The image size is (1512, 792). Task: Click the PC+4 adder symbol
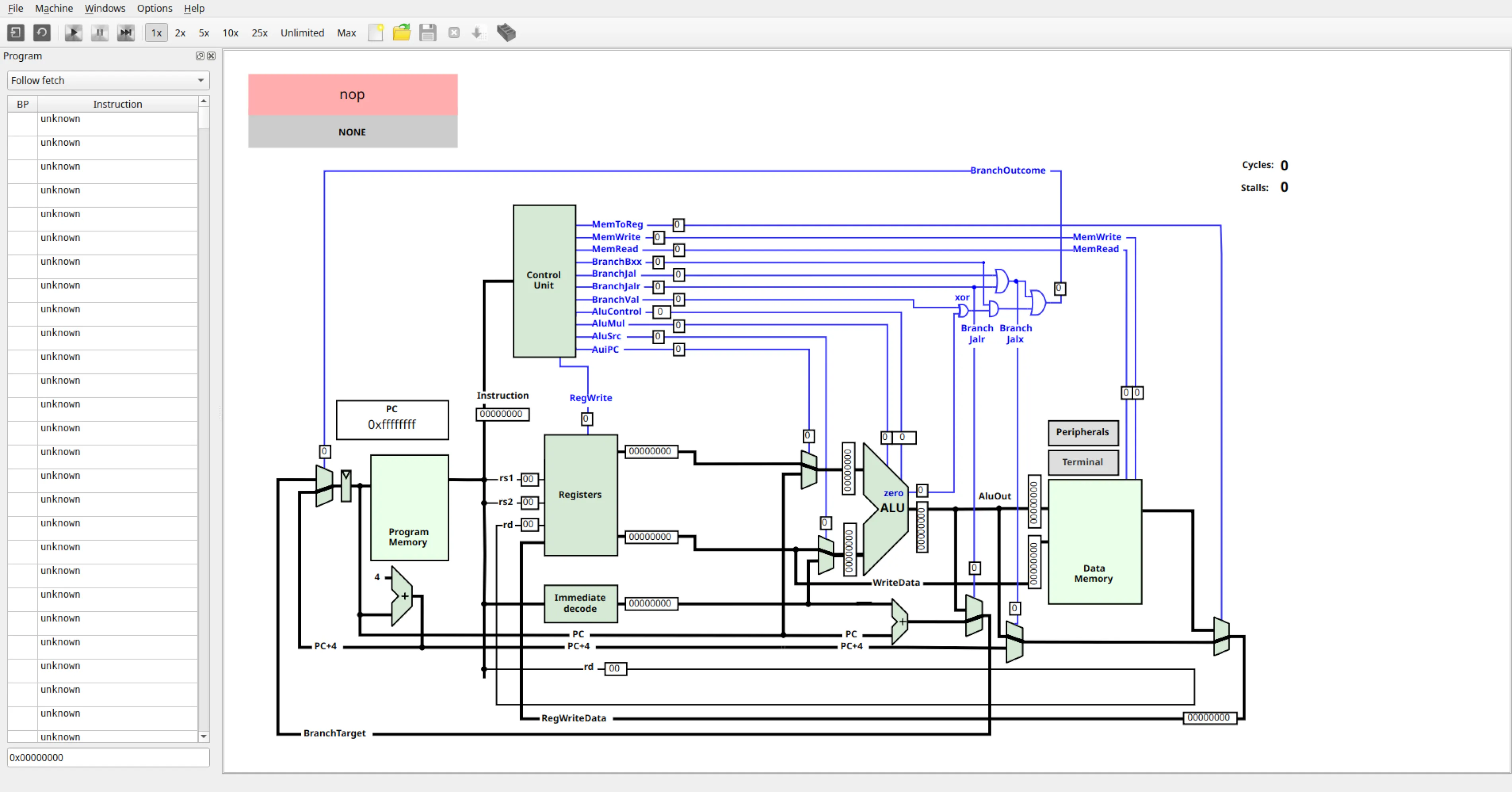pos(401,596)
